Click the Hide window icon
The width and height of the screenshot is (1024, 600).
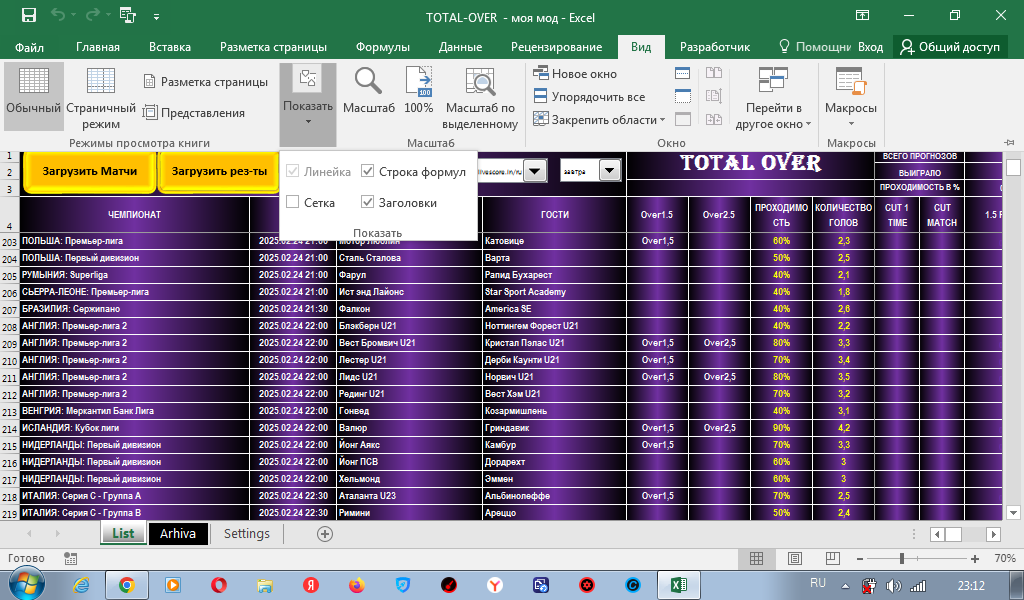(682, 96)
